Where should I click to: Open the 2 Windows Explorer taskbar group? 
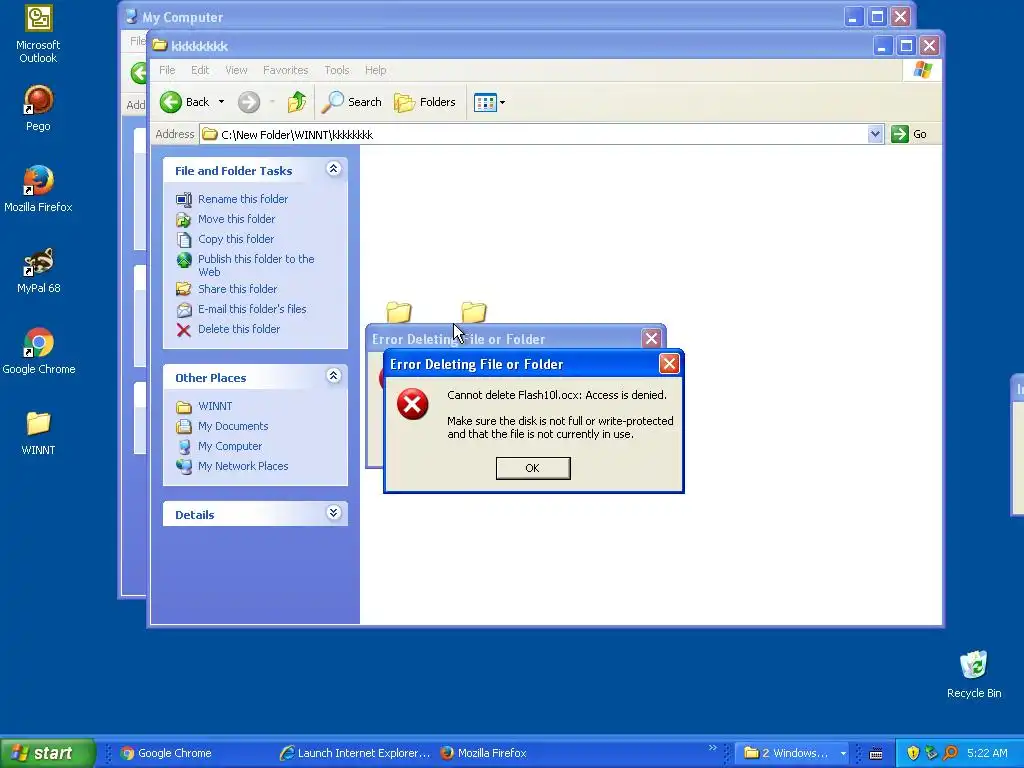pos(793,753)
